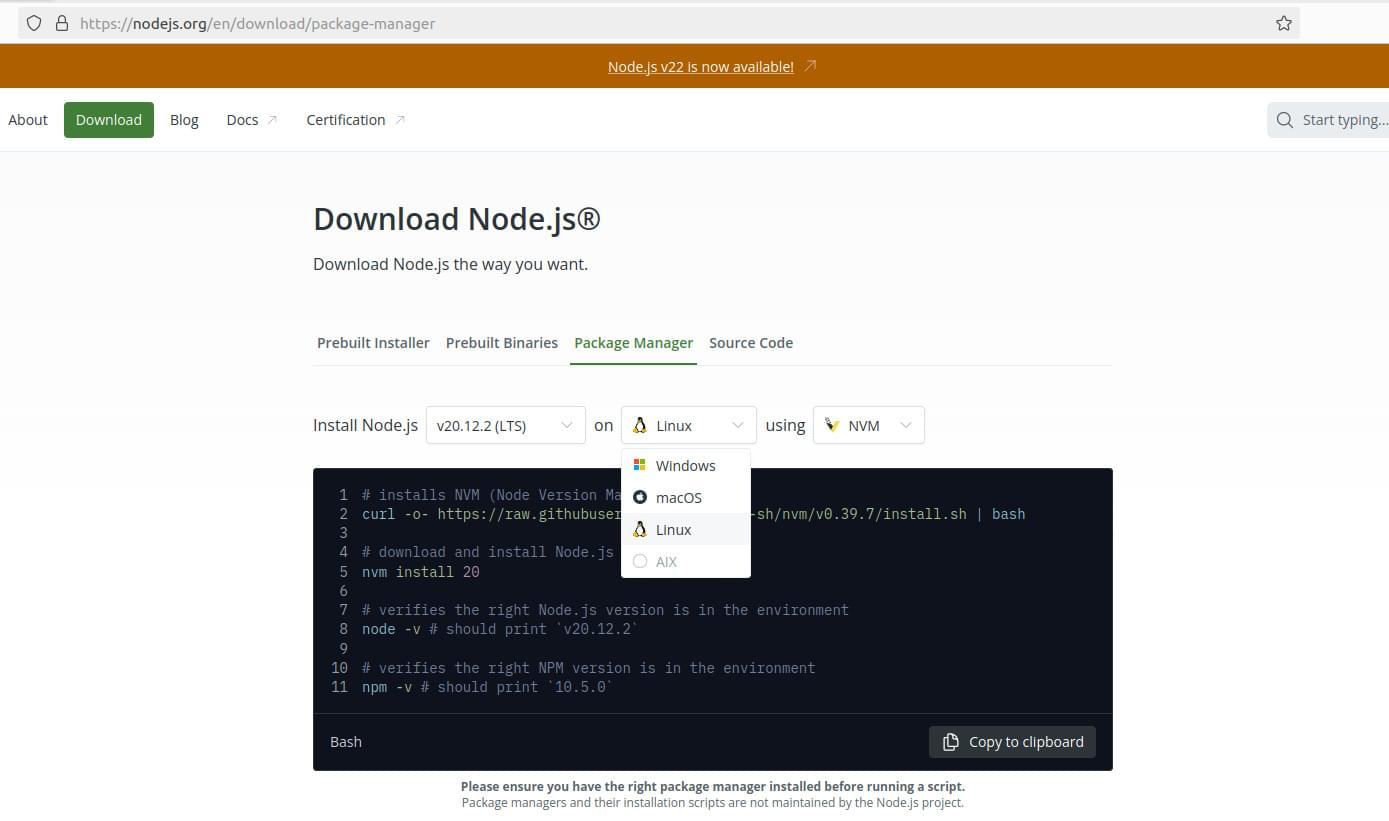
Task: Click the macOS logo icon in dropdown list
Action: [640, 497]
